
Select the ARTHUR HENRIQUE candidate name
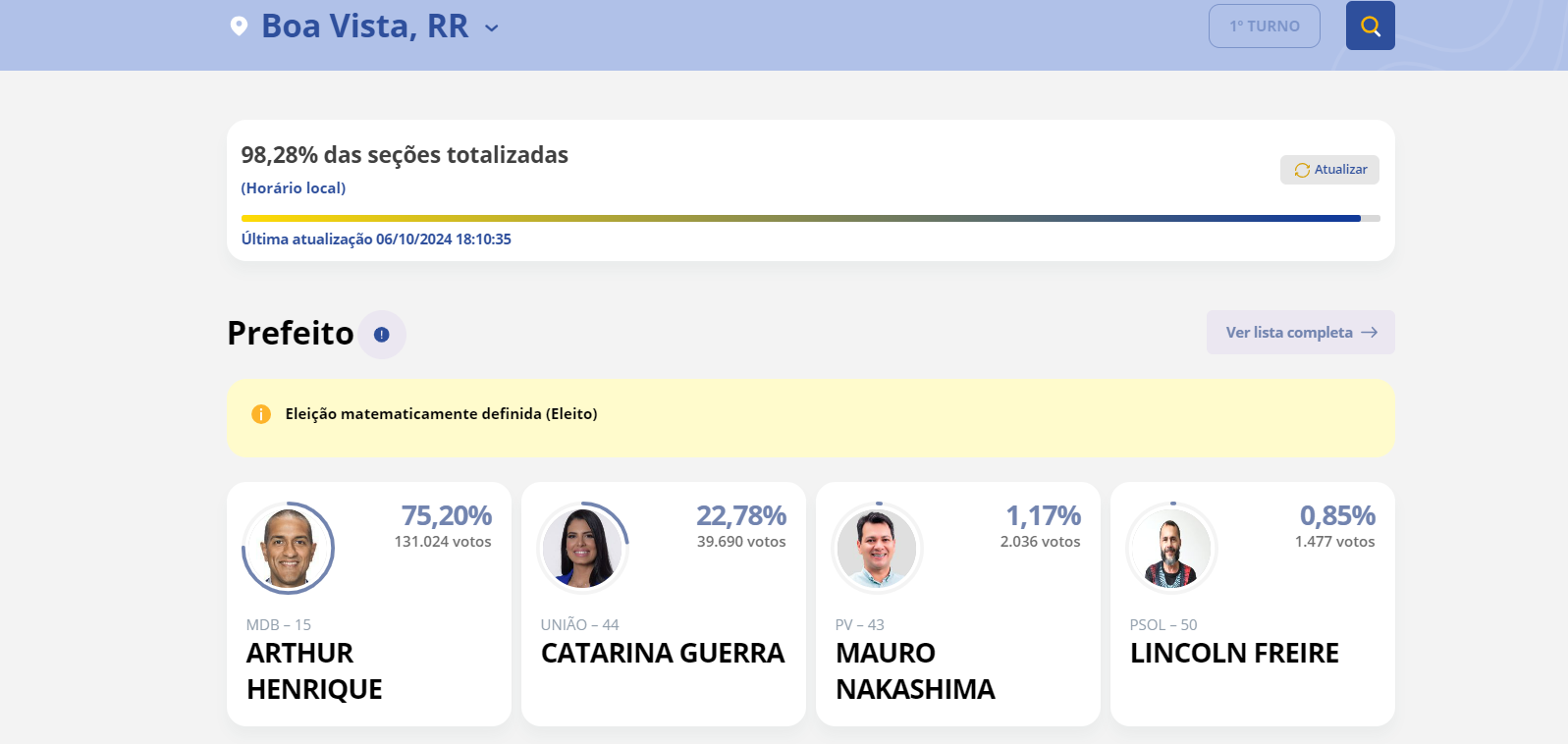coord(314,671)
